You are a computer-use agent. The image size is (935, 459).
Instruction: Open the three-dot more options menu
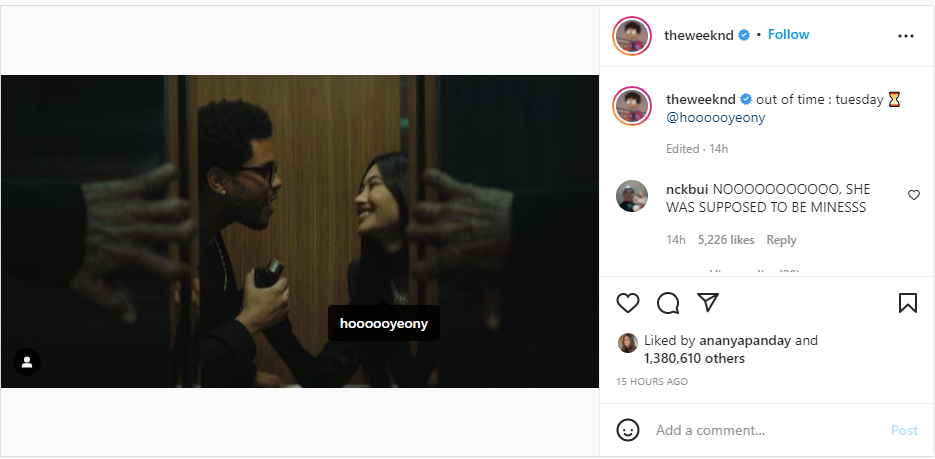pyautogui.click(x=906, y=36)
